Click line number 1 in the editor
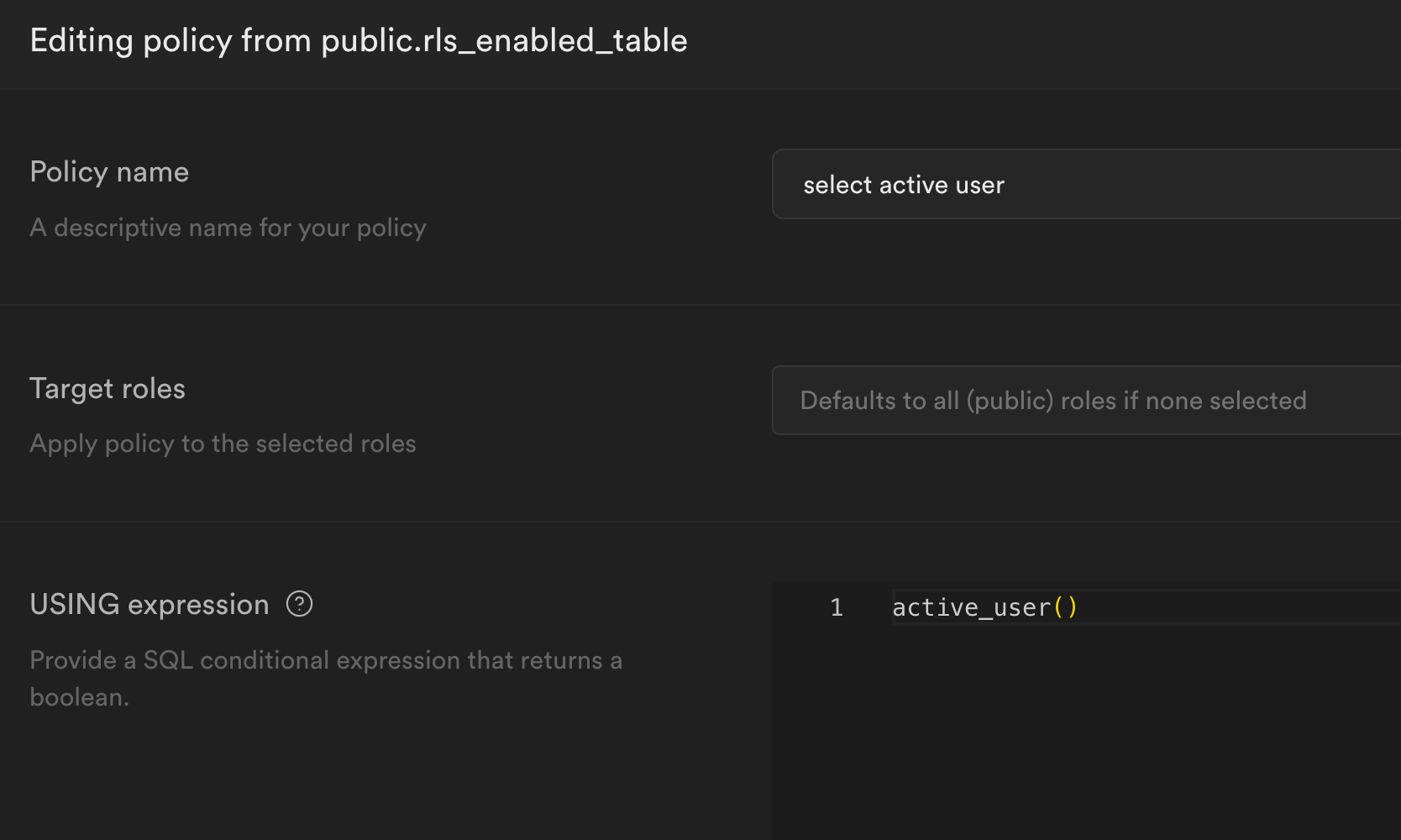Image resolution: width=1401 pixels, height=840 pixels. (836, 606)
